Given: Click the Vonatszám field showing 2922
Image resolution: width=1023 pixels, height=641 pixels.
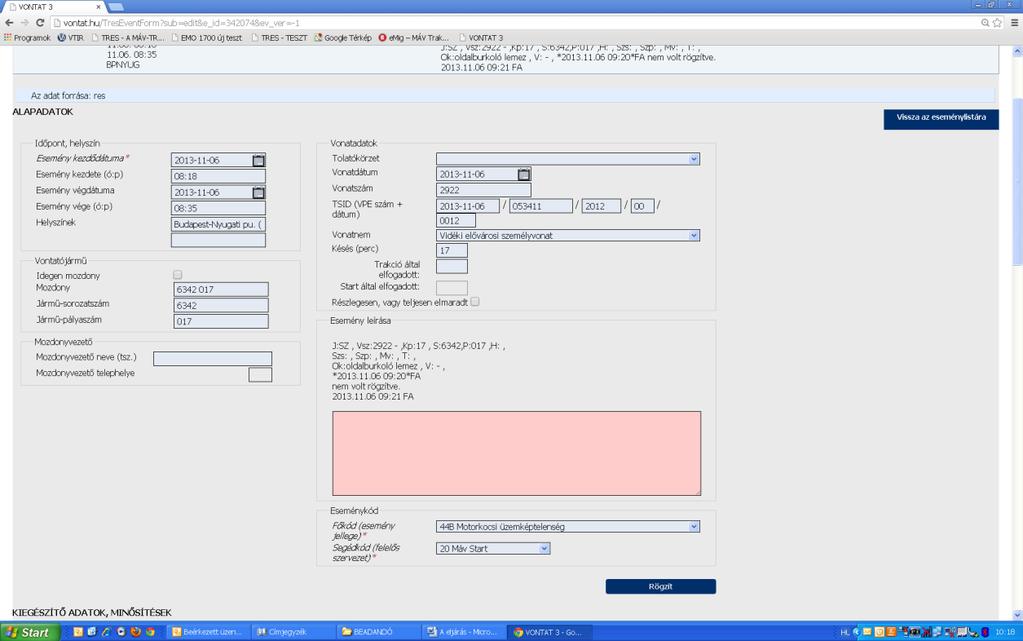Looking at the screenshot, I should [x=483, y=190].
